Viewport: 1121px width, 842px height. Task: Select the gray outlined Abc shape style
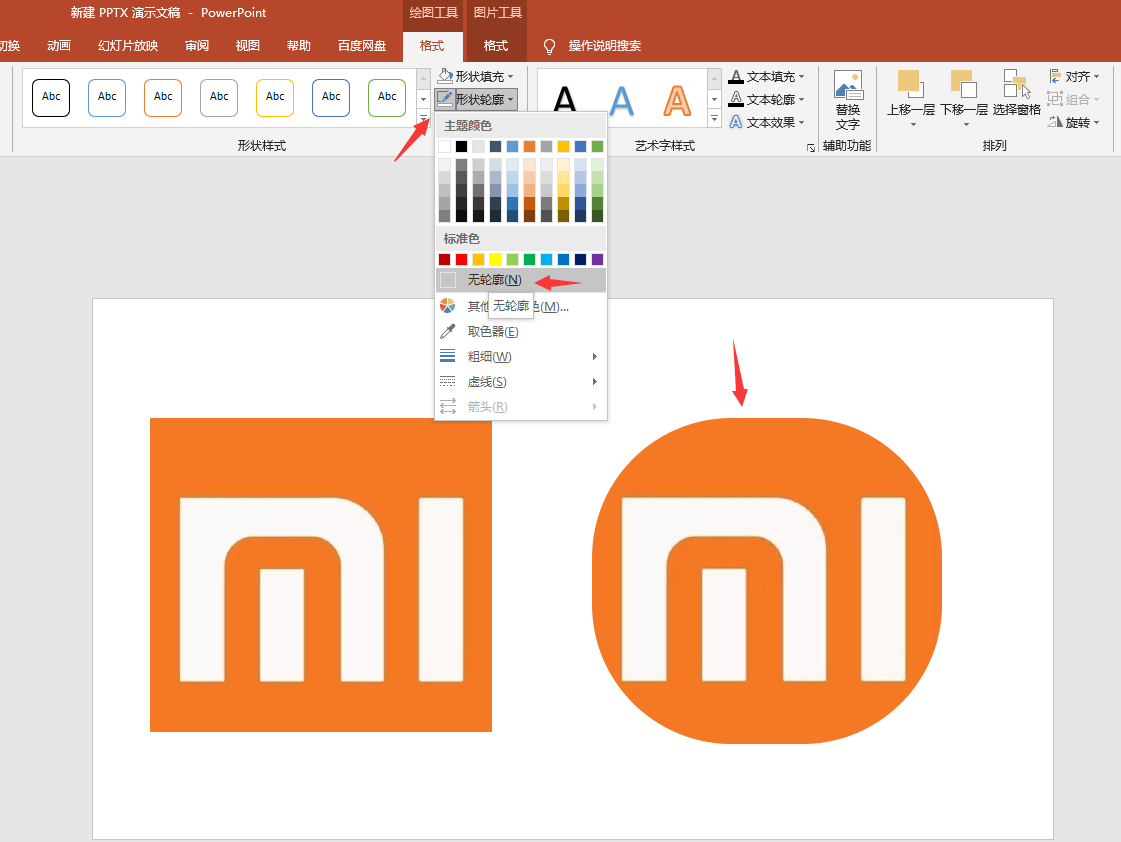click(x=219, y=97)
